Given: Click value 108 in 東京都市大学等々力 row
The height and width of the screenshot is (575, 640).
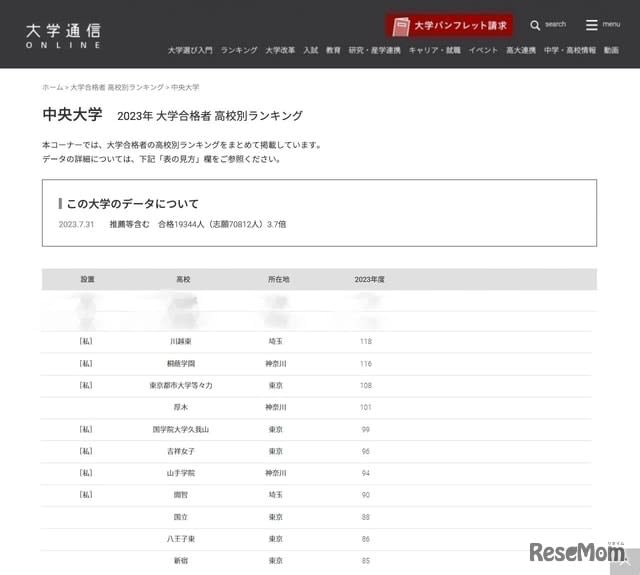Looking at the screenshot, I should pos(366,385).
